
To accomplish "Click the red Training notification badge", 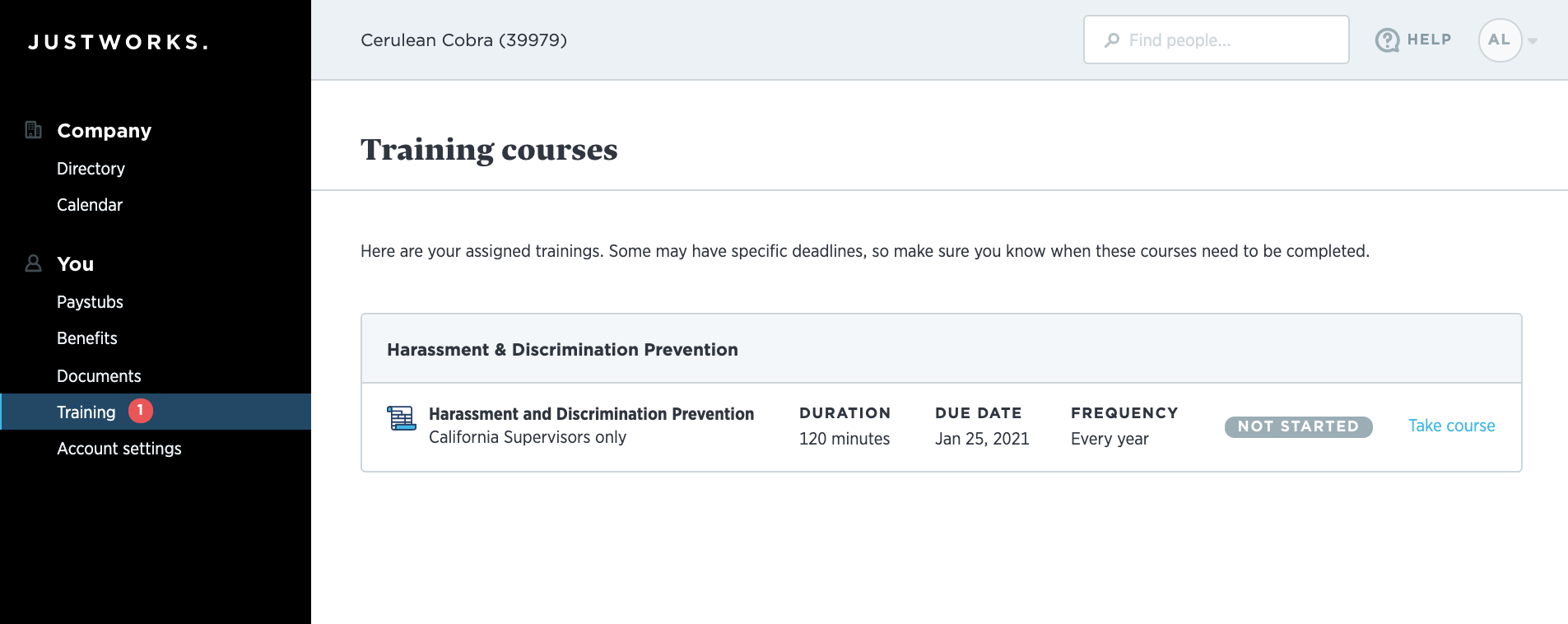I will click(141, 410).
